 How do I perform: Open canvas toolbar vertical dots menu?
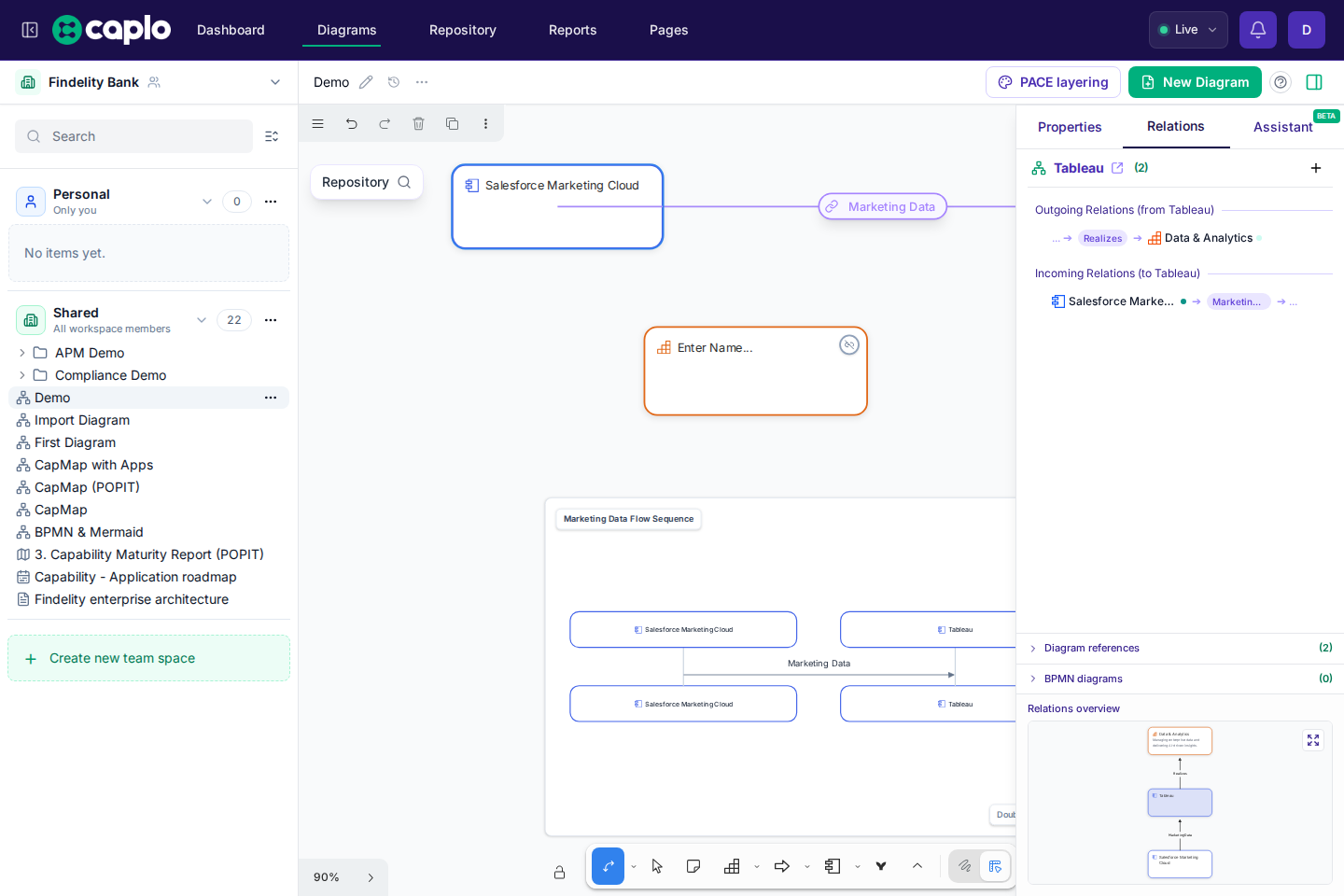point(485,123)
